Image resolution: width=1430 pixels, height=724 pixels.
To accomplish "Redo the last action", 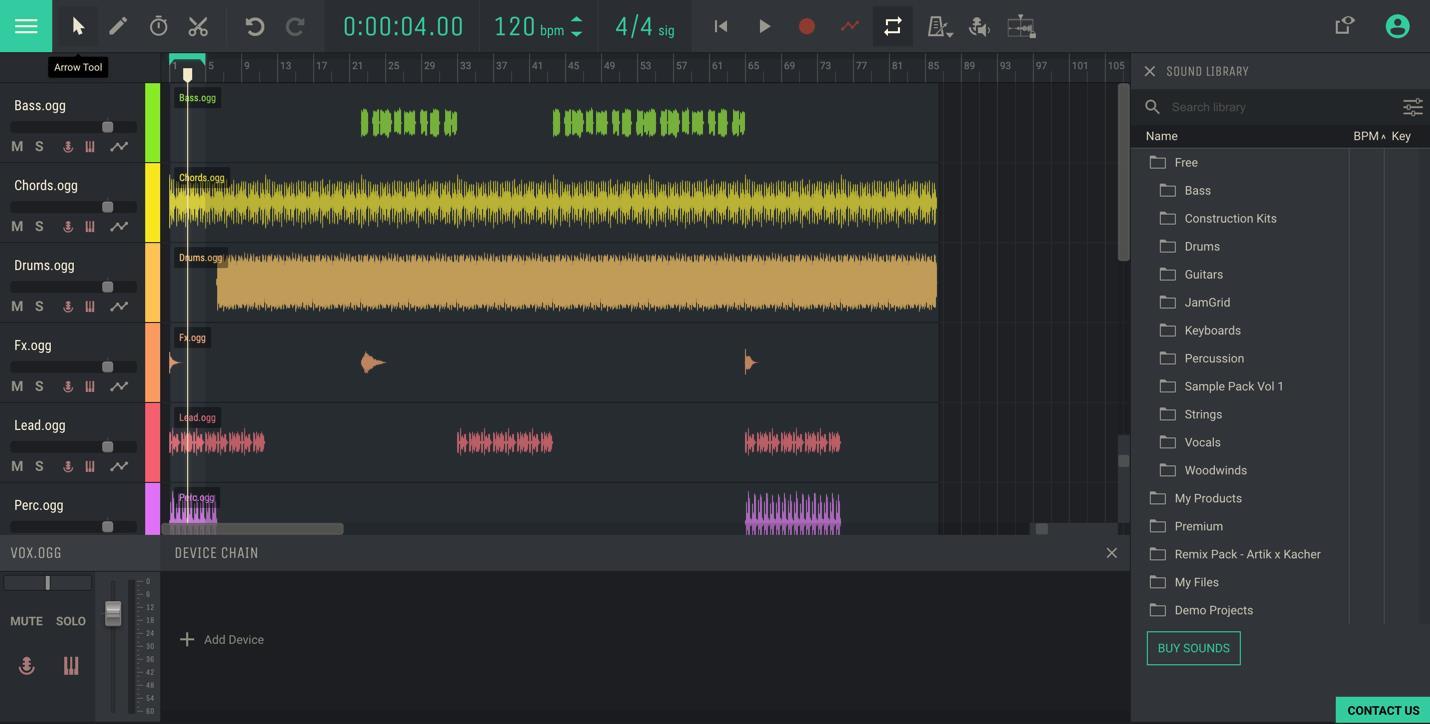I will [x=295, y=26].
